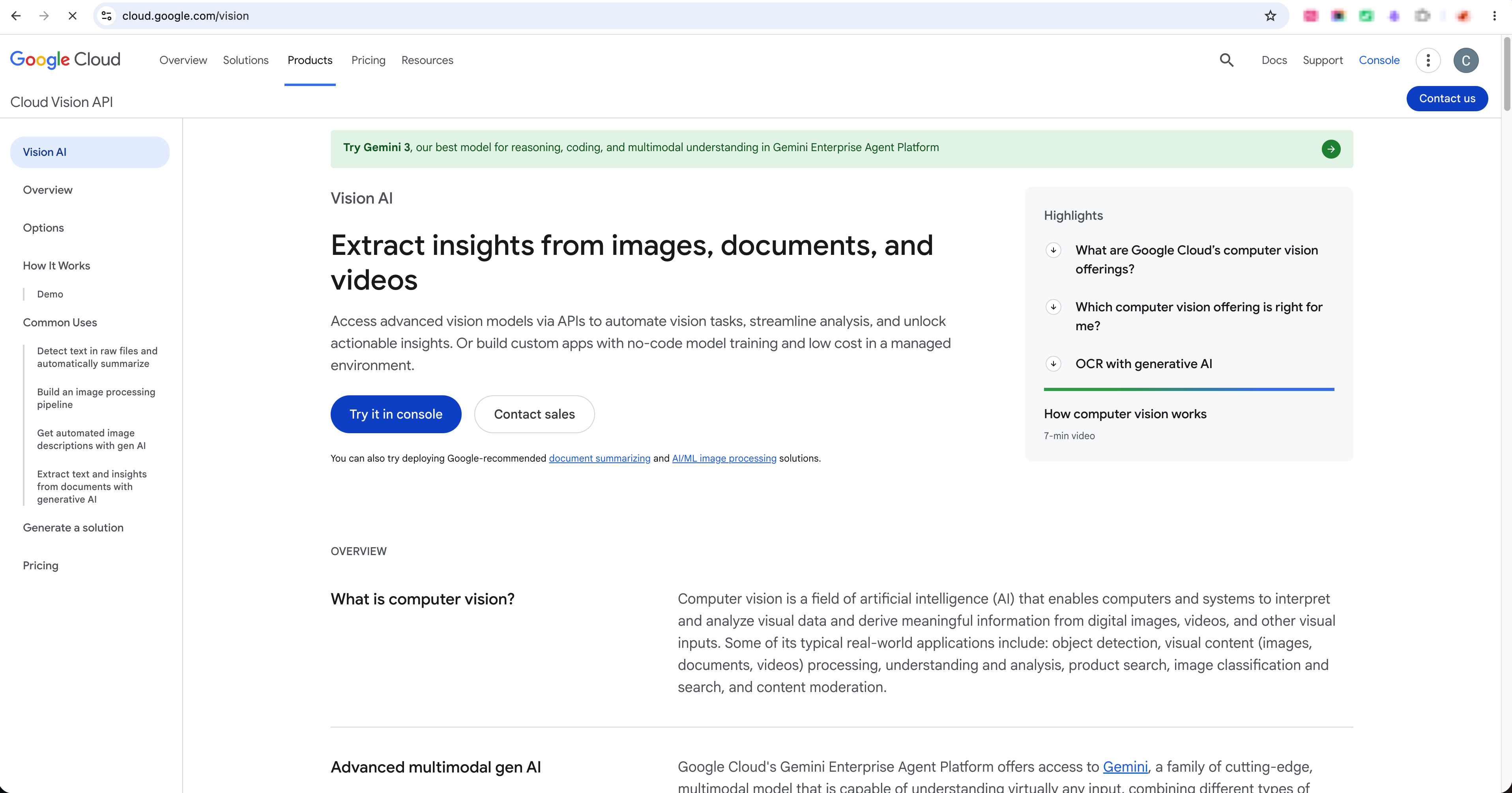Stop page loading with X icon
This screenshot has height=793, width=1512.
coord(72,16)
